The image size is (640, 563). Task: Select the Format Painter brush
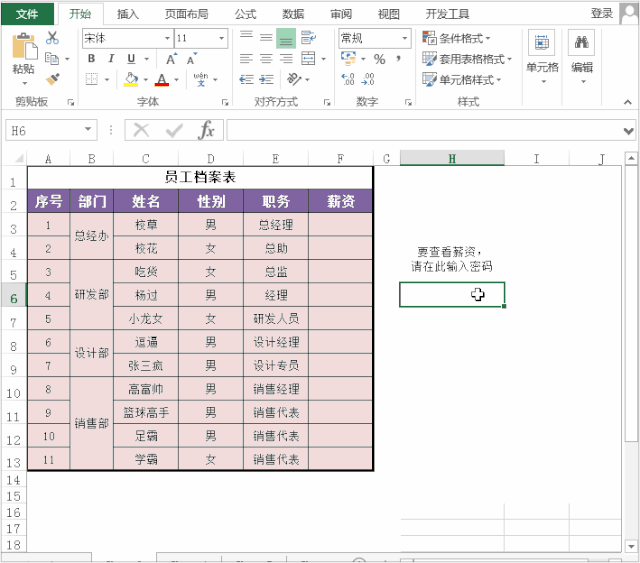pyautogui.click(x=53, y=79)
